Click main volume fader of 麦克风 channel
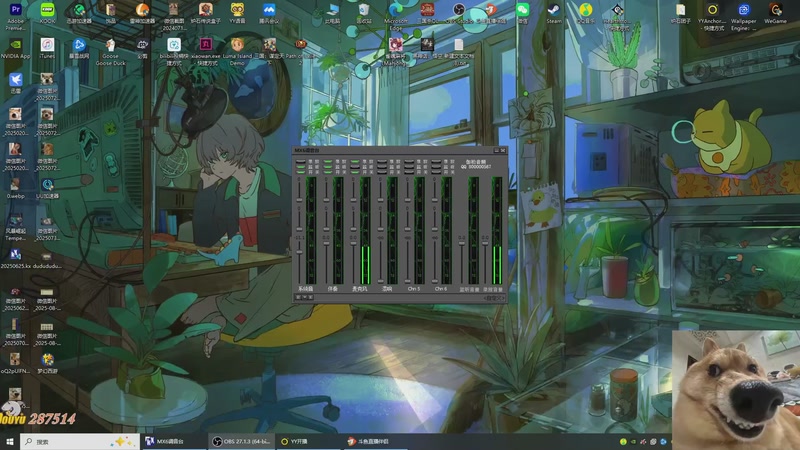 tap(354, 243)
